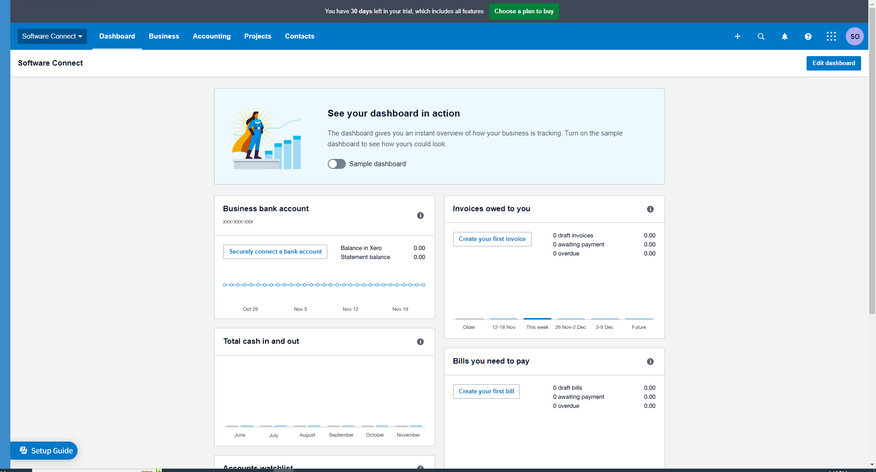Open the Contacts menu
The width and height of the screenshot is (876, 472).
click(x=299, y=36)
